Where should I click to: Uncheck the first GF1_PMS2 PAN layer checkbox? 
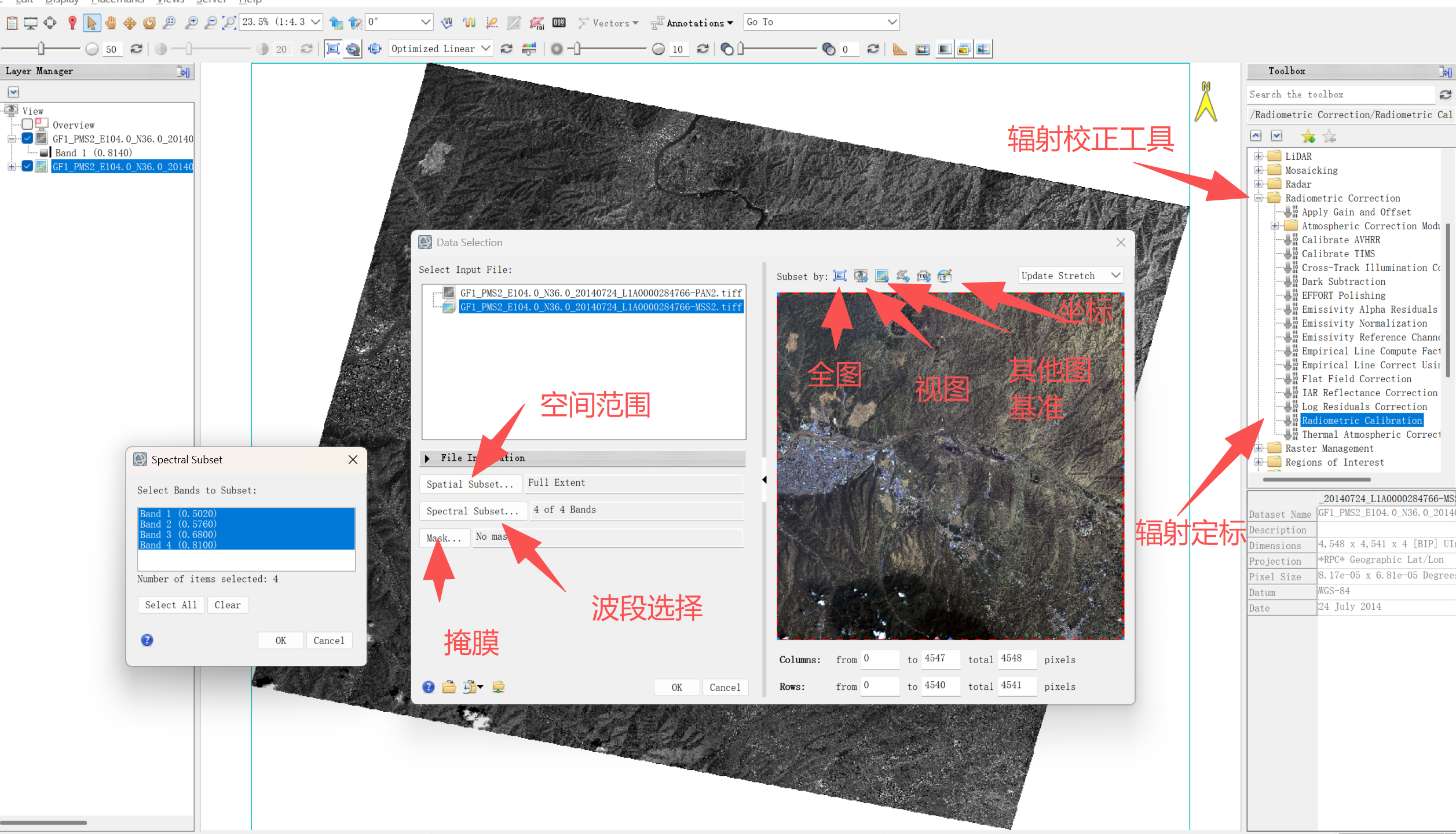(27, 138)
